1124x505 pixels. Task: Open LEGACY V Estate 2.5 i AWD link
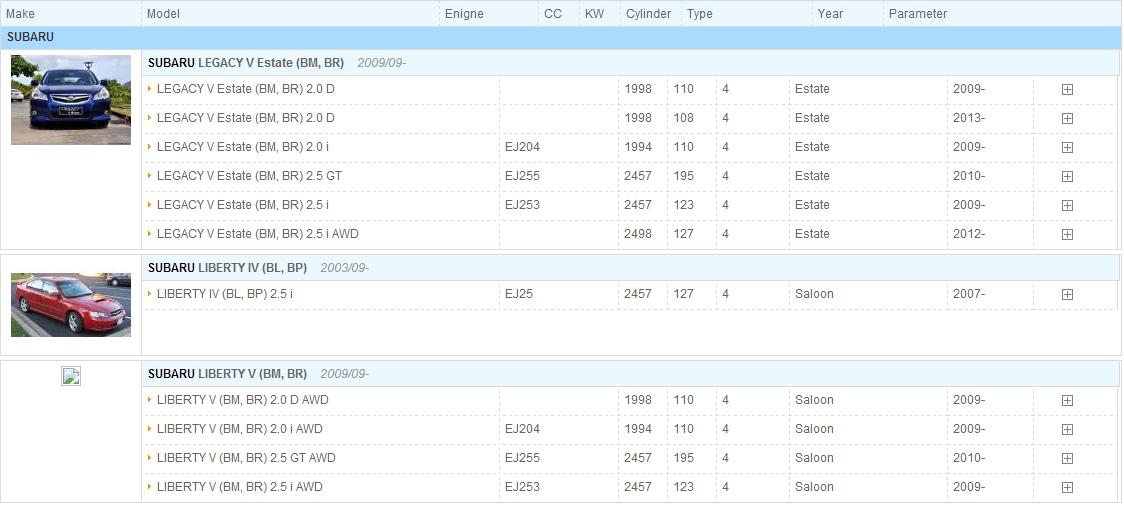(x=257, y=233)
